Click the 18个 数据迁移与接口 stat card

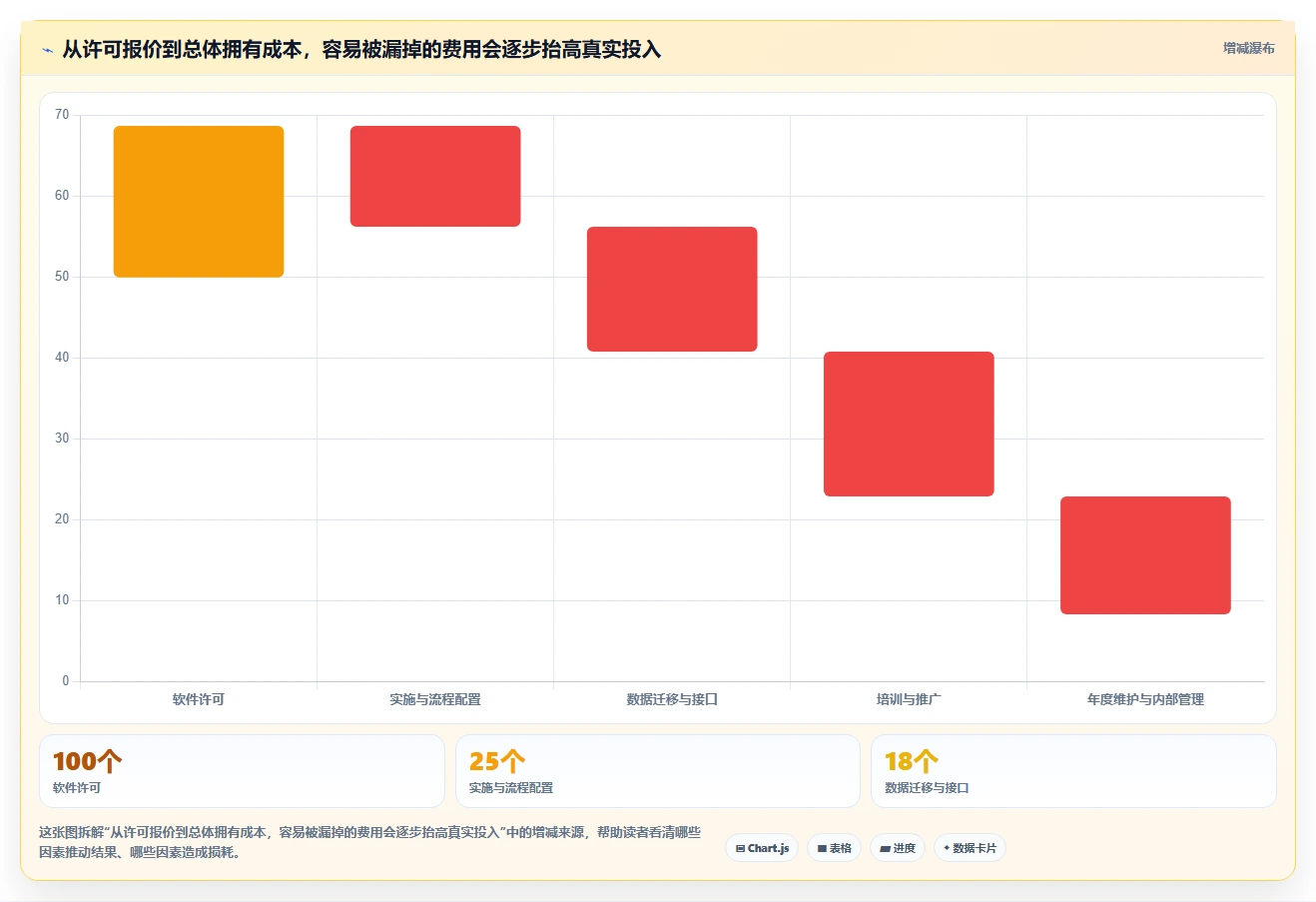click(x=1073, y=771)
